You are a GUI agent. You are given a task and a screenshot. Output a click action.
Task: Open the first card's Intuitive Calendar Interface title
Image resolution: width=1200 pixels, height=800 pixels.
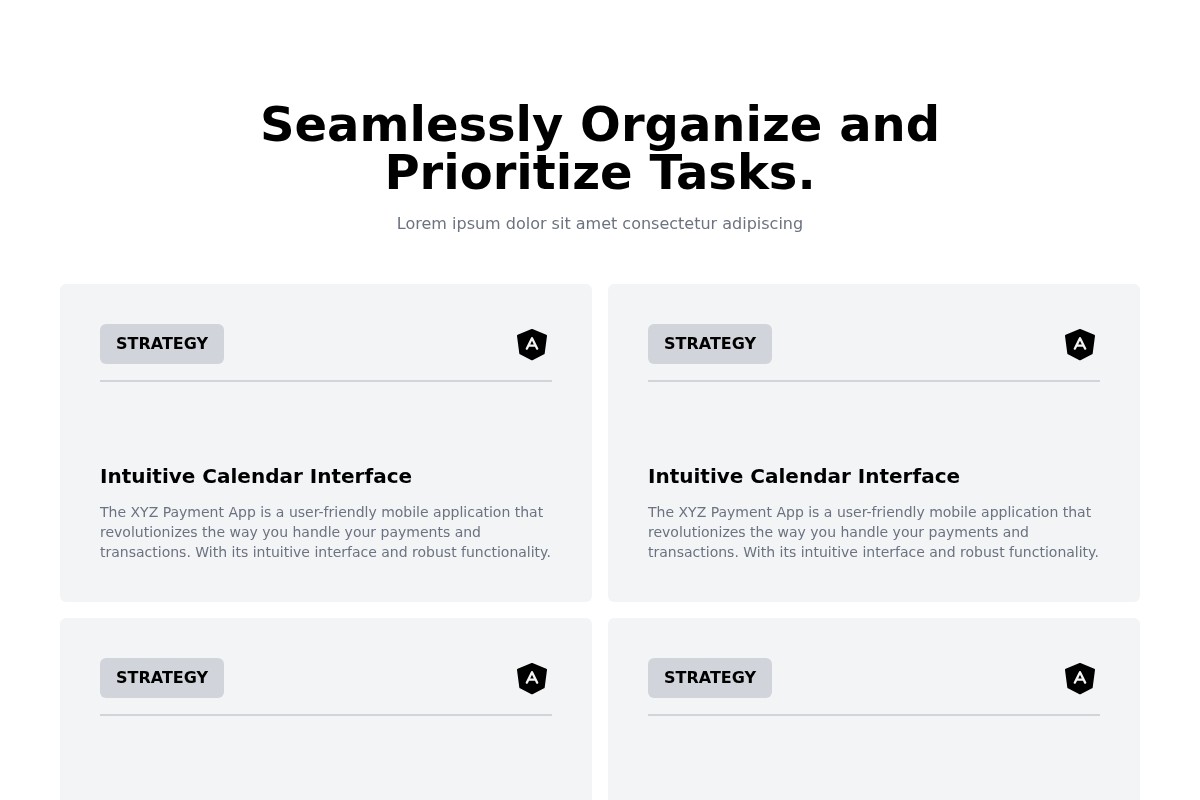pos(256,477)
